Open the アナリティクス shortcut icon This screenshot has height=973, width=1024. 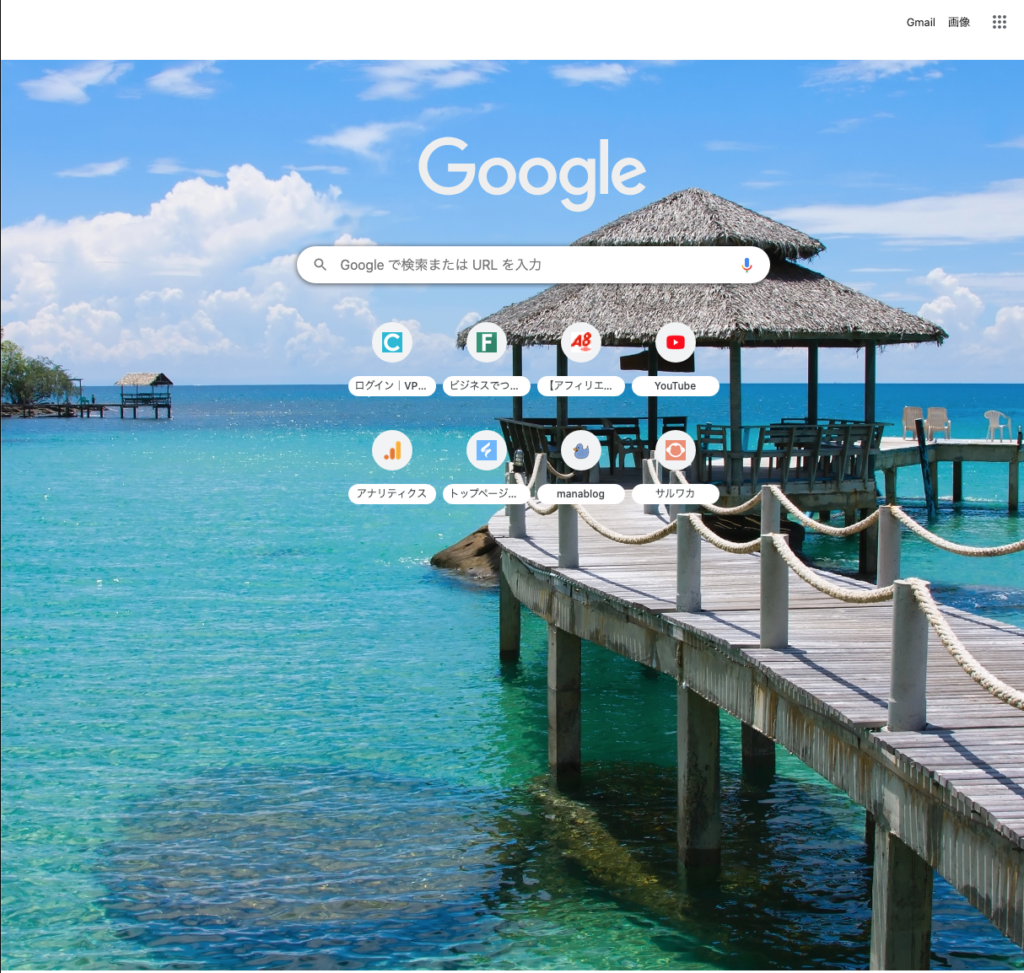click(x=392, y=451)
